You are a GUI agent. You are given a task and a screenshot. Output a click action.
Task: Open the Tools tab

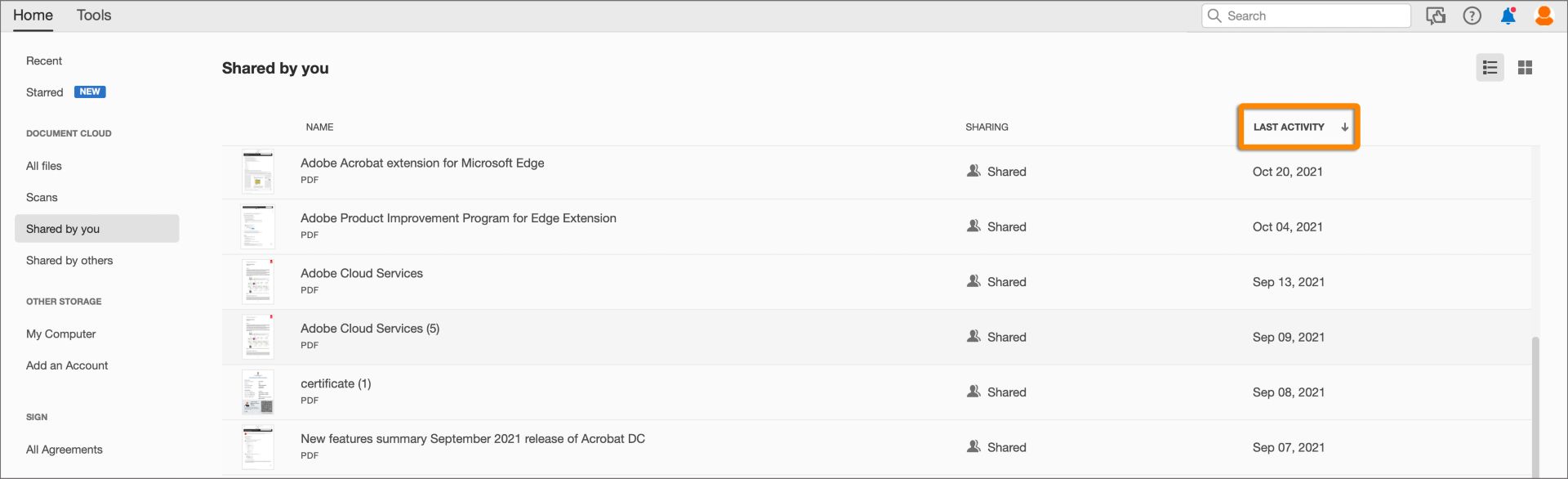(94, 16)
